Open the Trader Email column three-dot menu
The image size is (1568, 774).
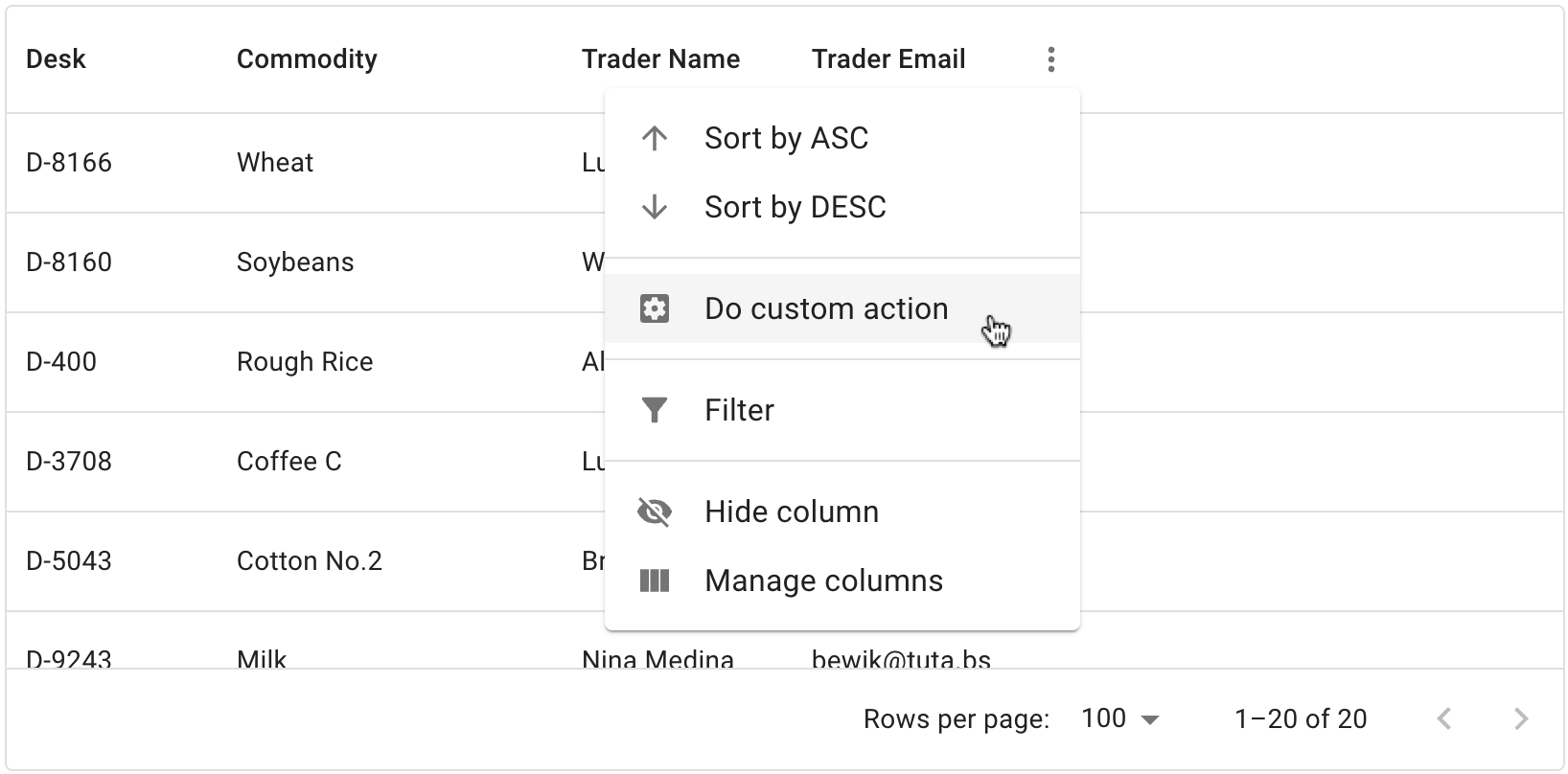pos(1051,59)
